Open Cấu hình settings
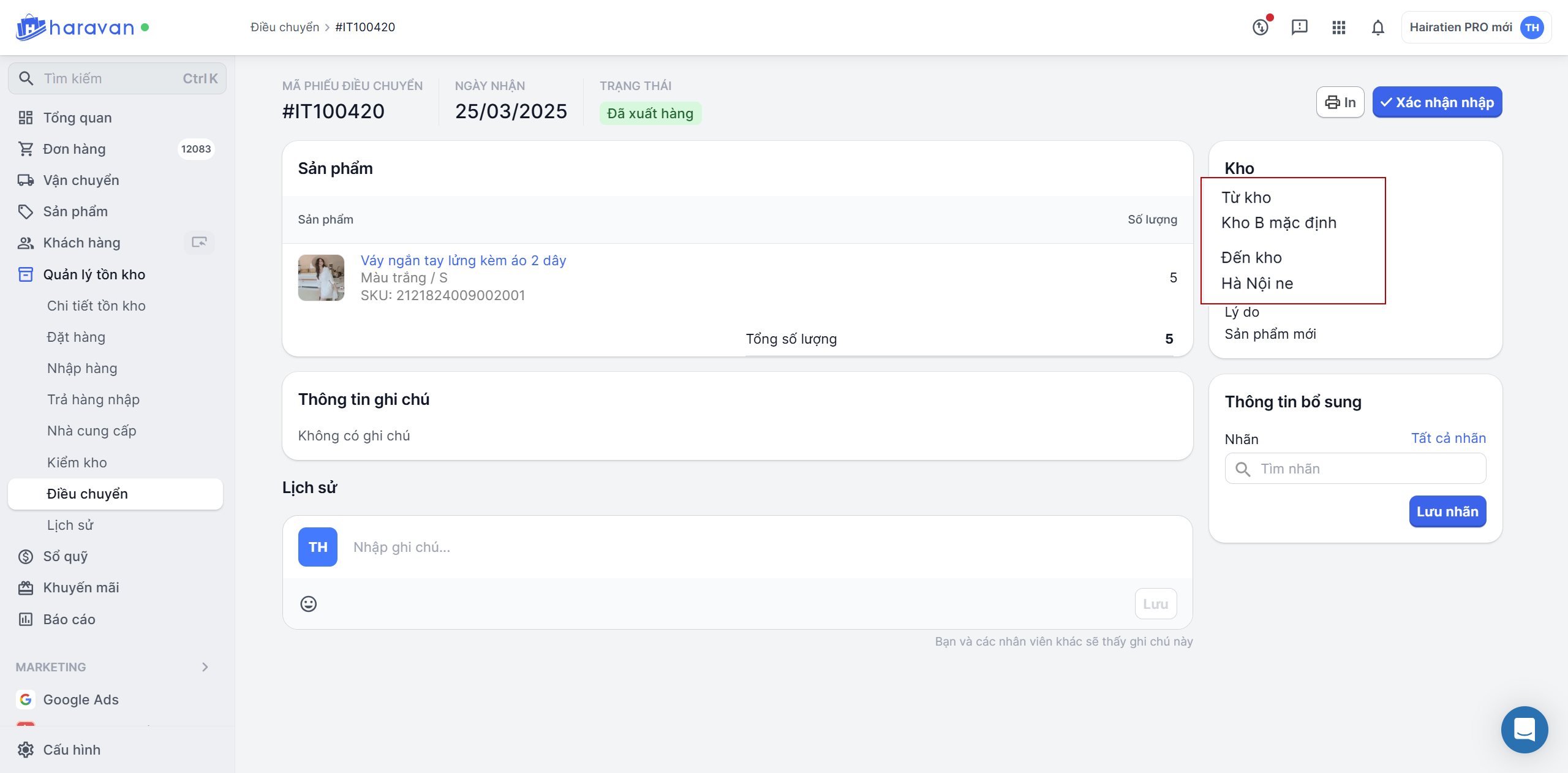 pyautogui.click(x=72, y=750)
